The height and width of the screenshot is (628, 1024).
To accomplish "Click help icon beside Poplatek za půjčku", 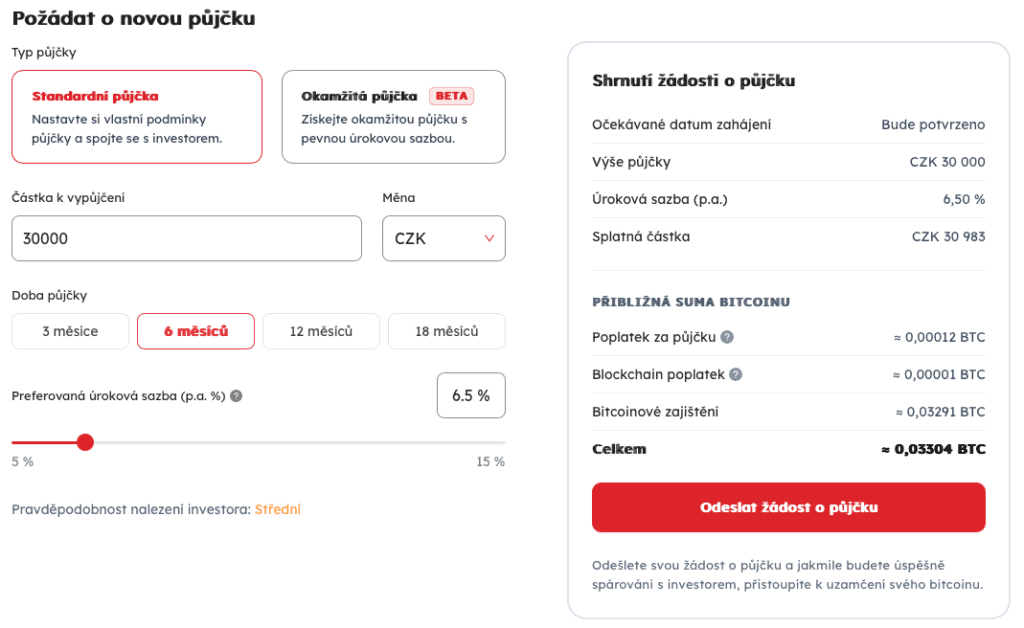I will pos(727,337).
